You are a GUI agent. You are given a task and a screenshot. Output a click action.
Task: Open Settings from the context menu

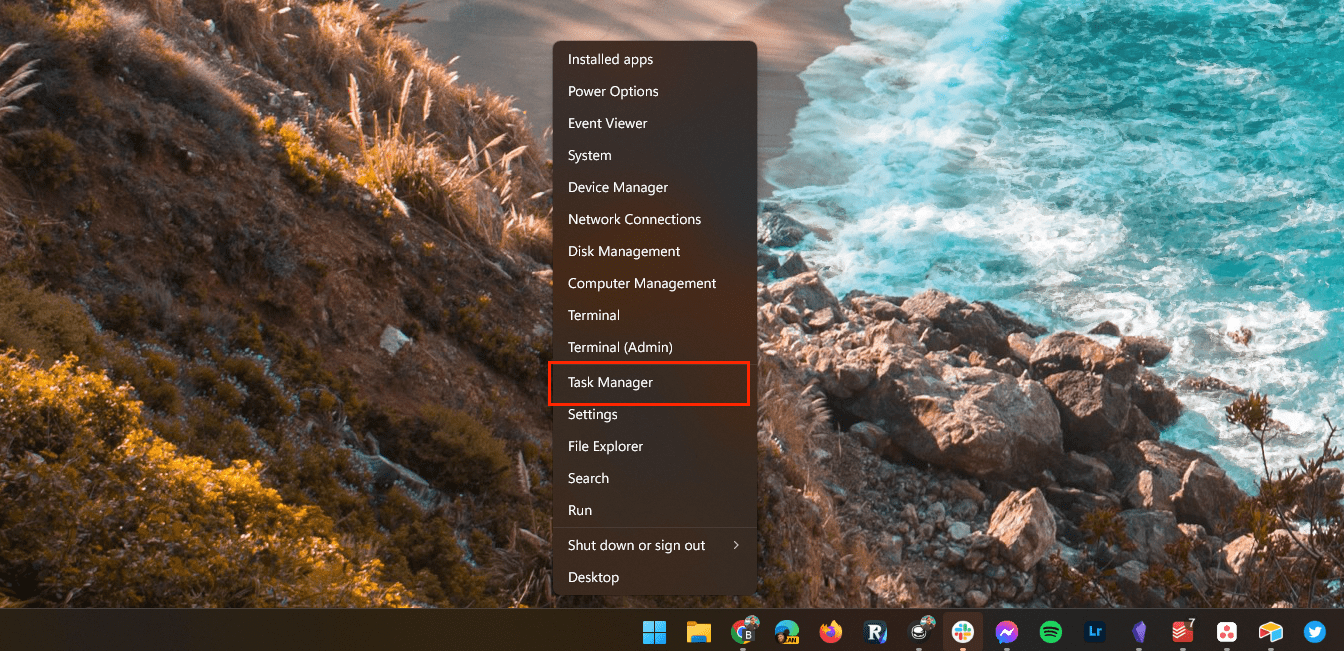(654, 414)
